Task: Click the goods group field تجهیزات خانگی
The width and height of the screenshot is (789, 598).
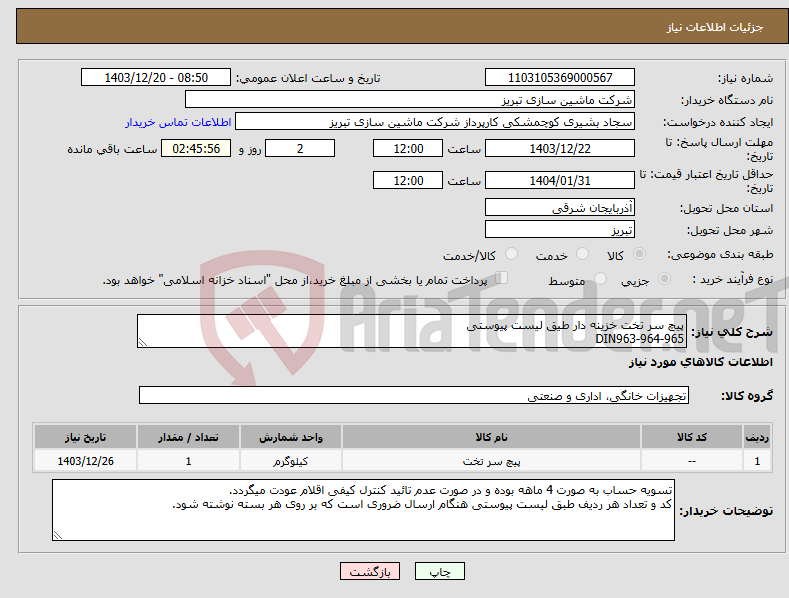Action: pyautogui.click(x=414, y=395)
